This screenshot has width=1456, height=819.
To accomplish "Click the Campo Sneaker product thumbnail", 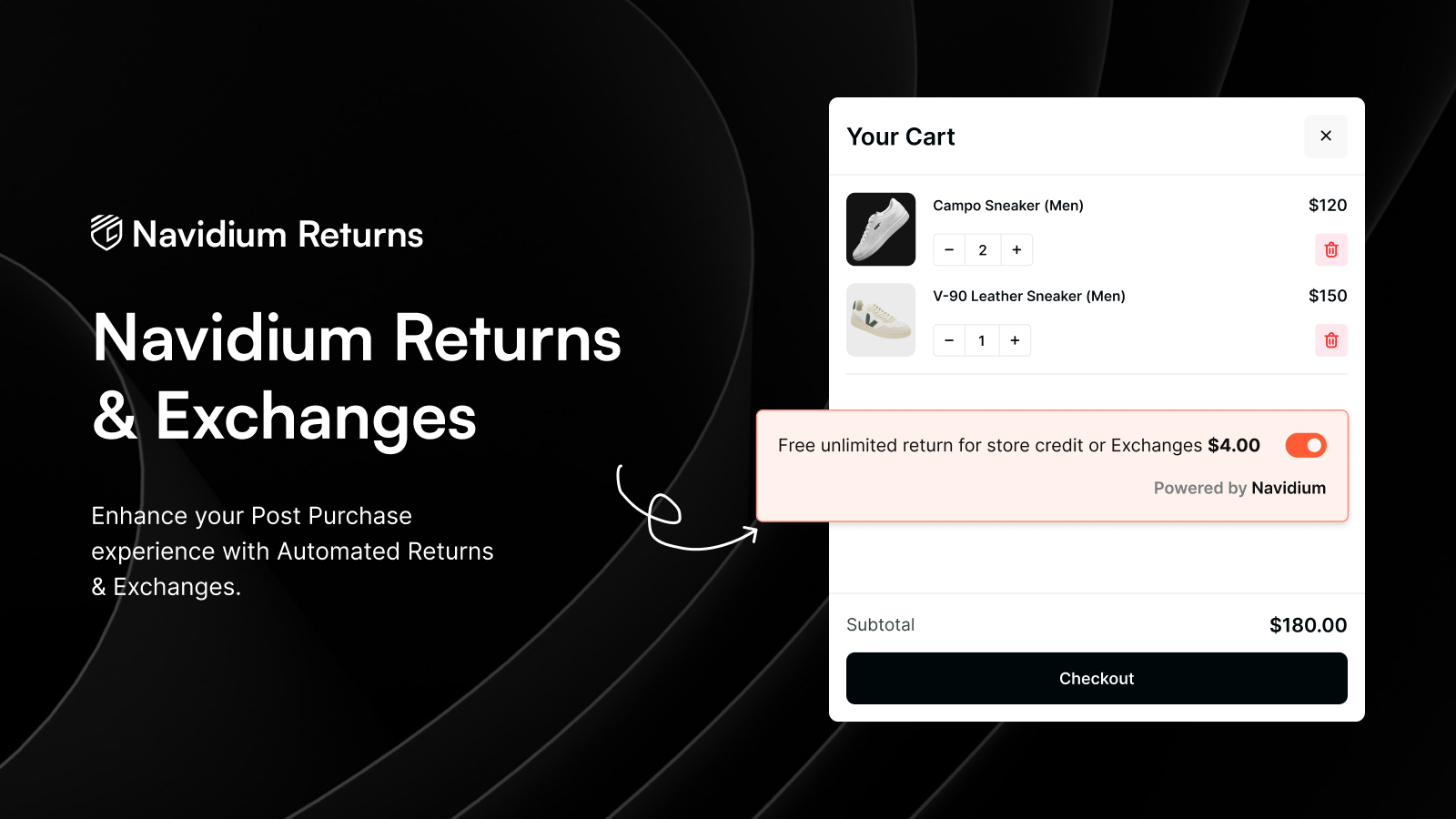I will 880,229.
